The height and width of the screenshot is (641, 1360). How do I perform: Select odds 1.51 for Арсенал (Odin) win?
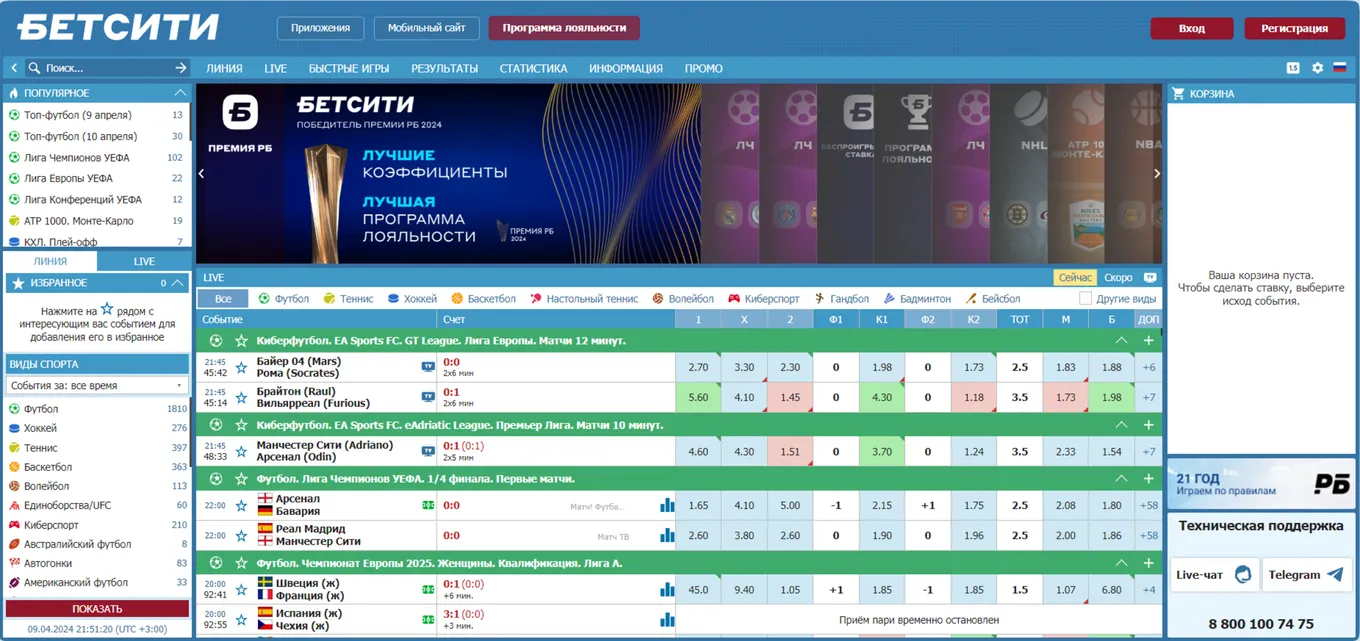tap(790, 451)
